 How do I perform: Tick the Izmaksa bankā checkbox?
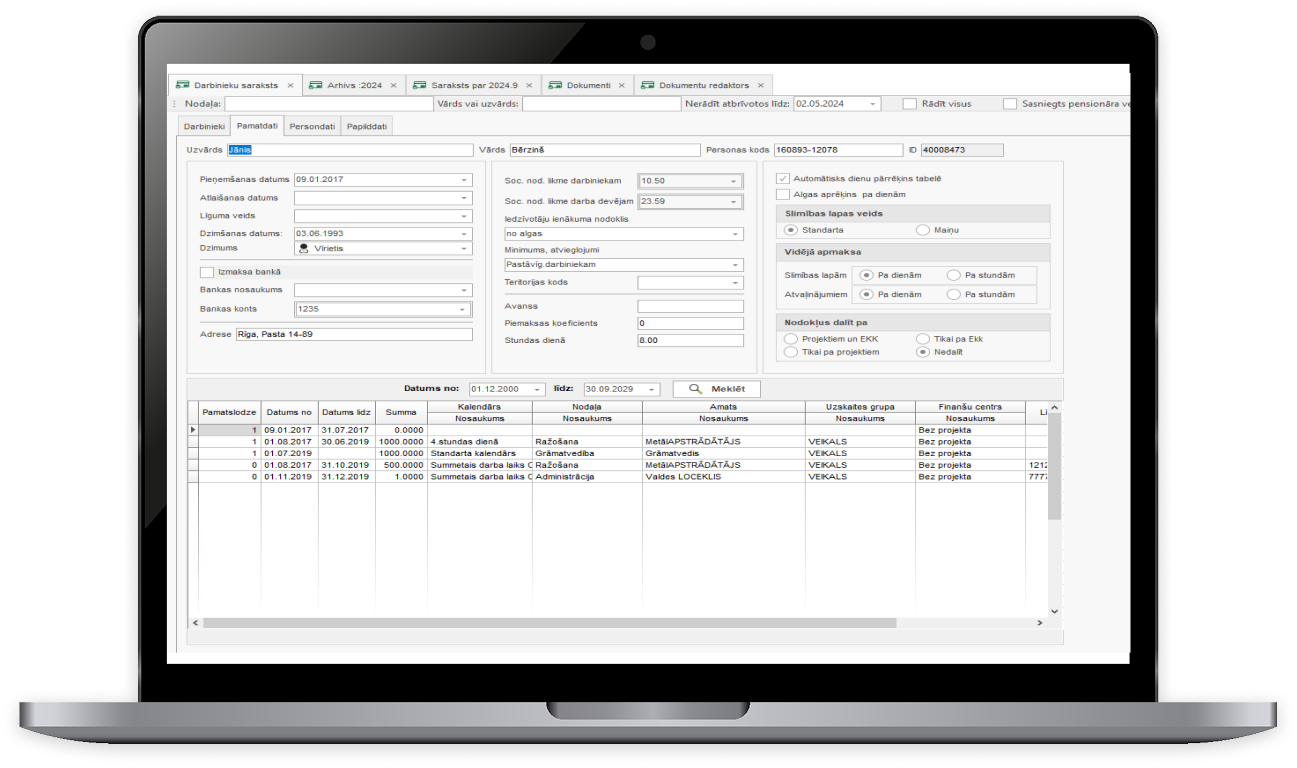pos(207,272)
